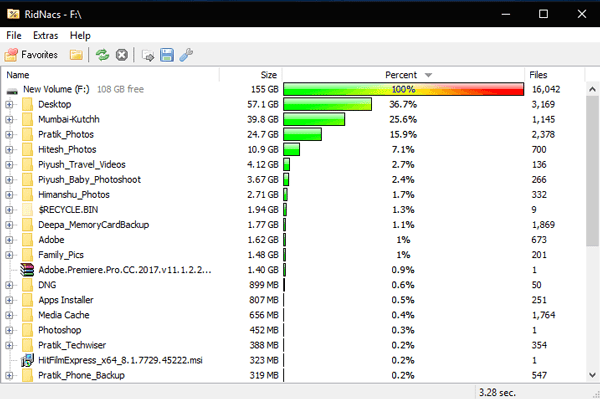Screen dimensions: 600x399
Task: Select the Piyush_Baby_Photoshoot row name
Action: 89,179
